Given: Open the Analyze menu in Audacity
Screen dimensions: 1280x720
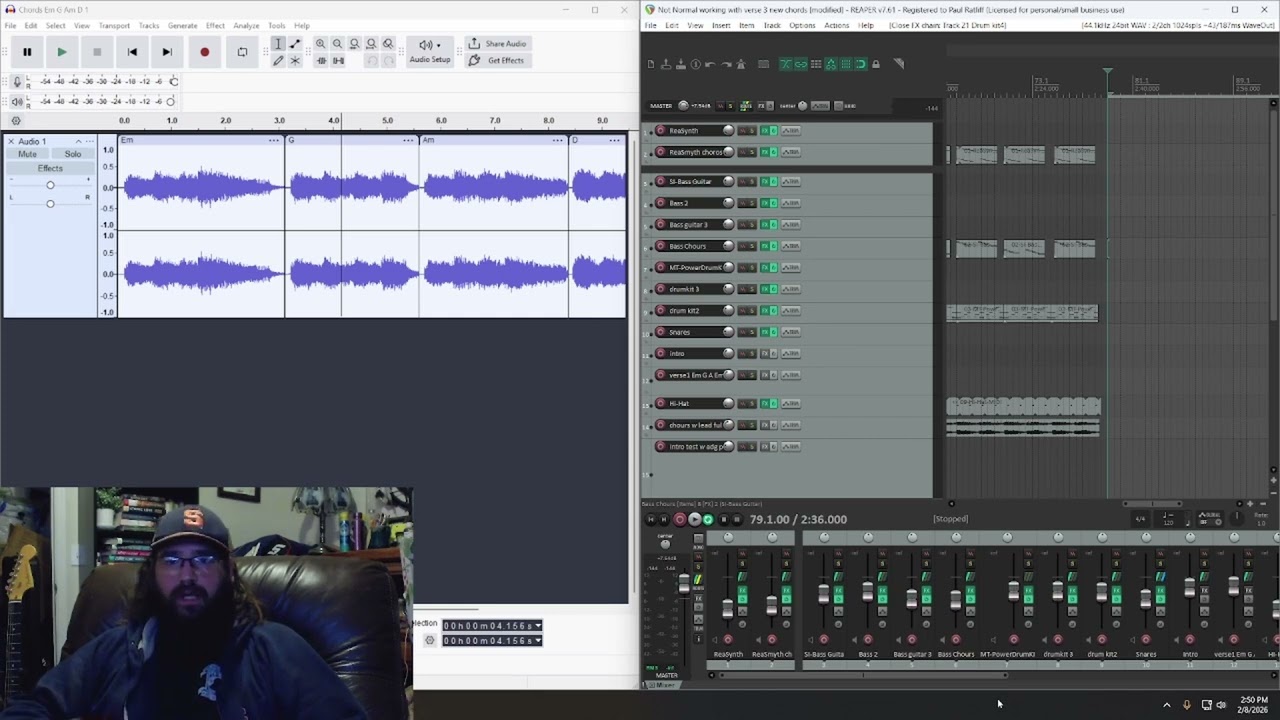Looking at the screenshot, I should (x=246, y=25).
